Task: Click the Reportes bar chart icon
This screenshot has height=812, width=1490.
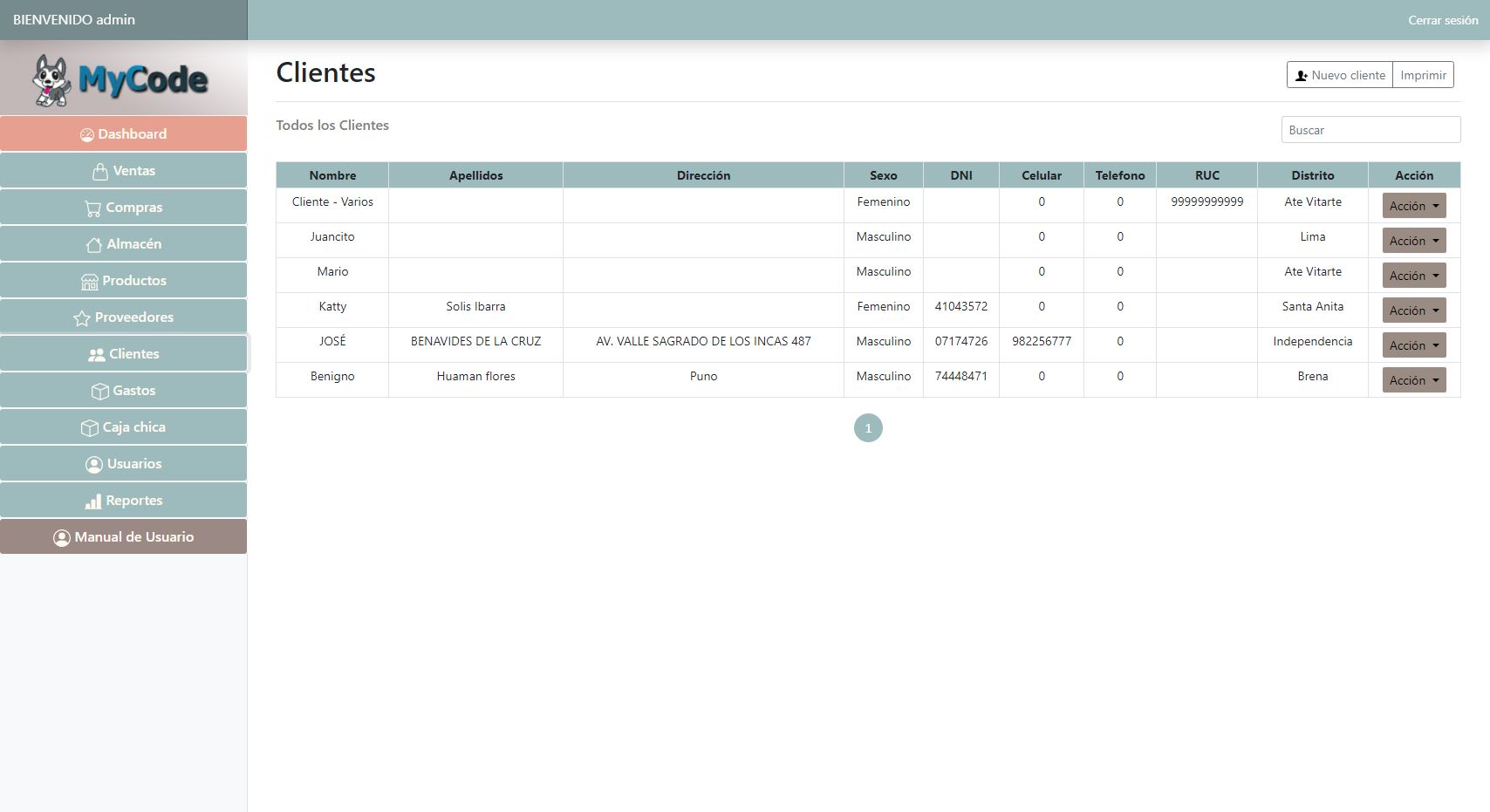Action: (92, 502)
